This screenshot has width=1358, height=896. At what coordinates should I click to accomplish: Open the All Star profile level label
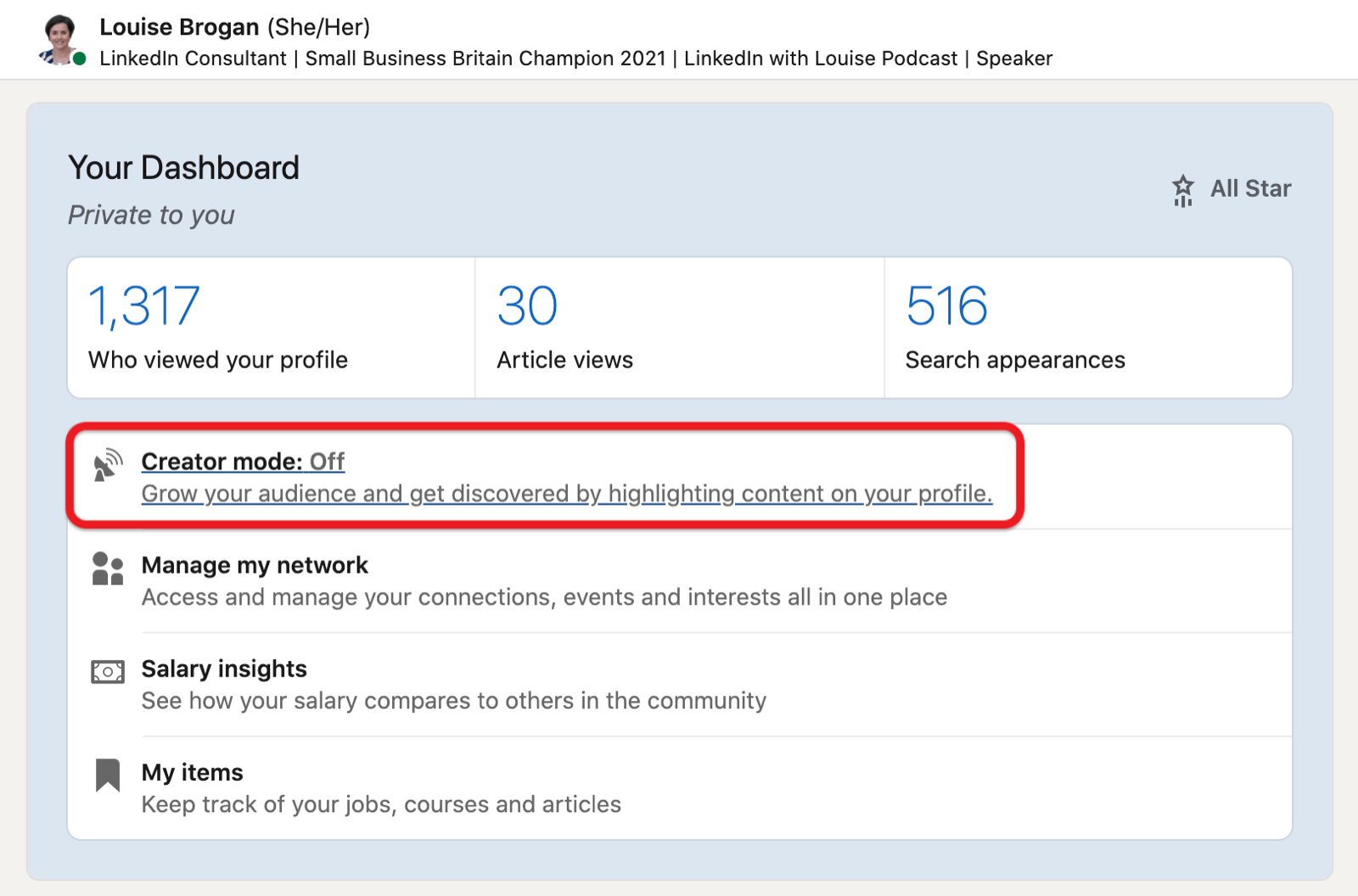tap(1250, 188)
